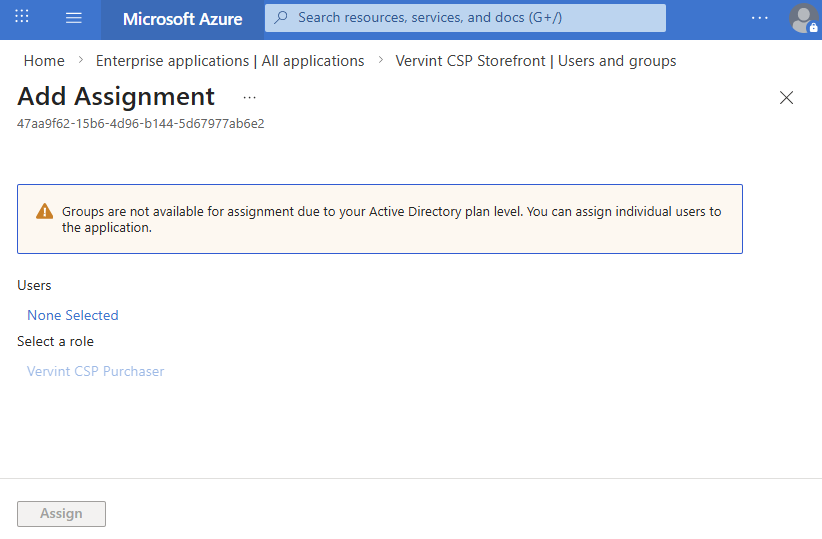
Task: Click the Microsoft Azure home logo
Action: pos(182,19)
